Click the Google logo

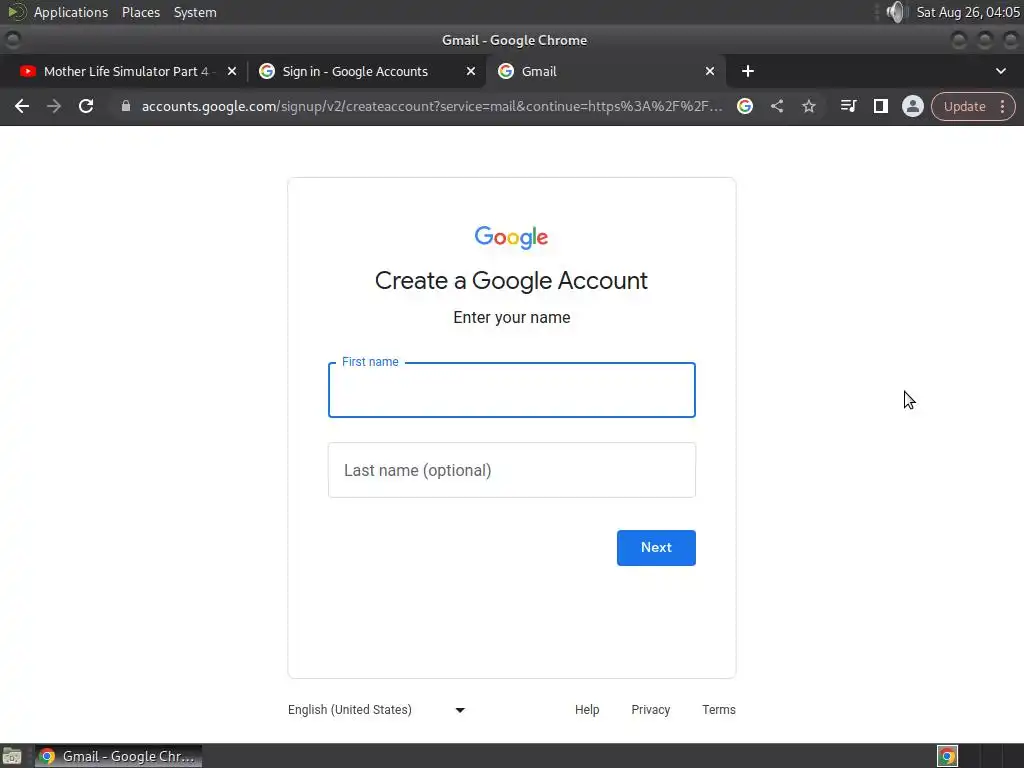tap(511, 237)
